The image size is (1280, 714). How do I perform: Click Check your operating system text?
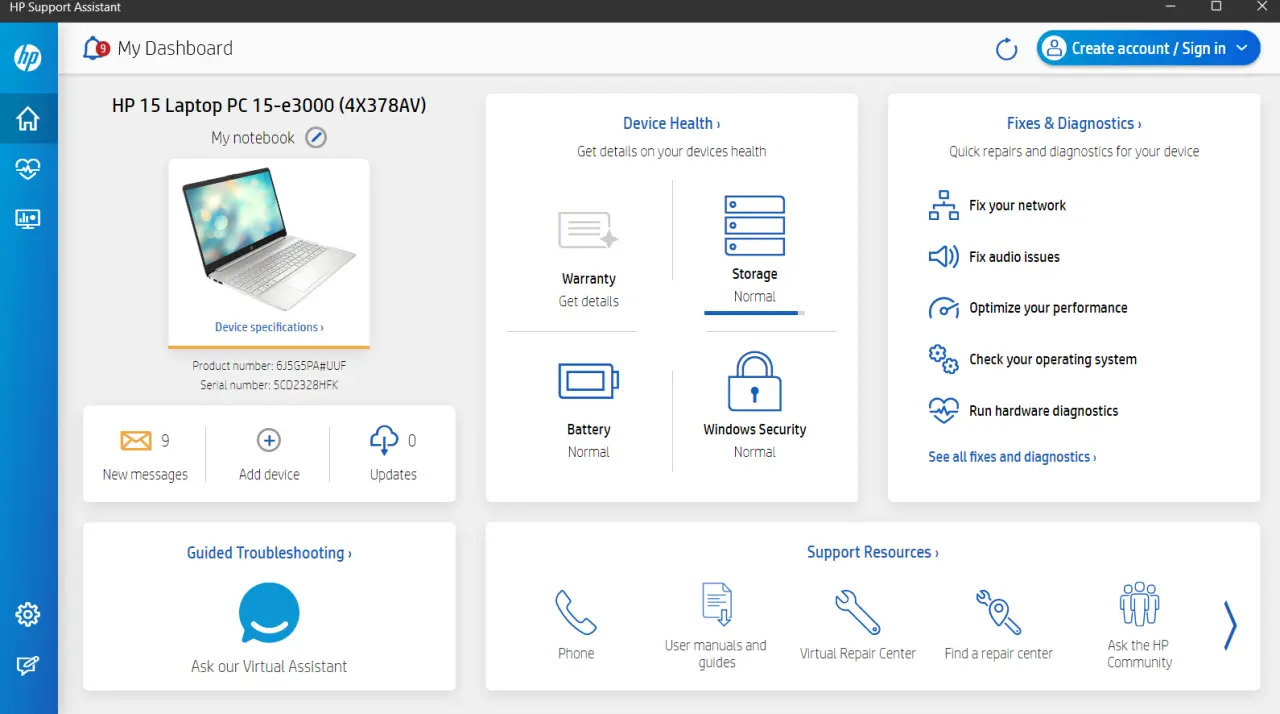(x=1053, y=359)
